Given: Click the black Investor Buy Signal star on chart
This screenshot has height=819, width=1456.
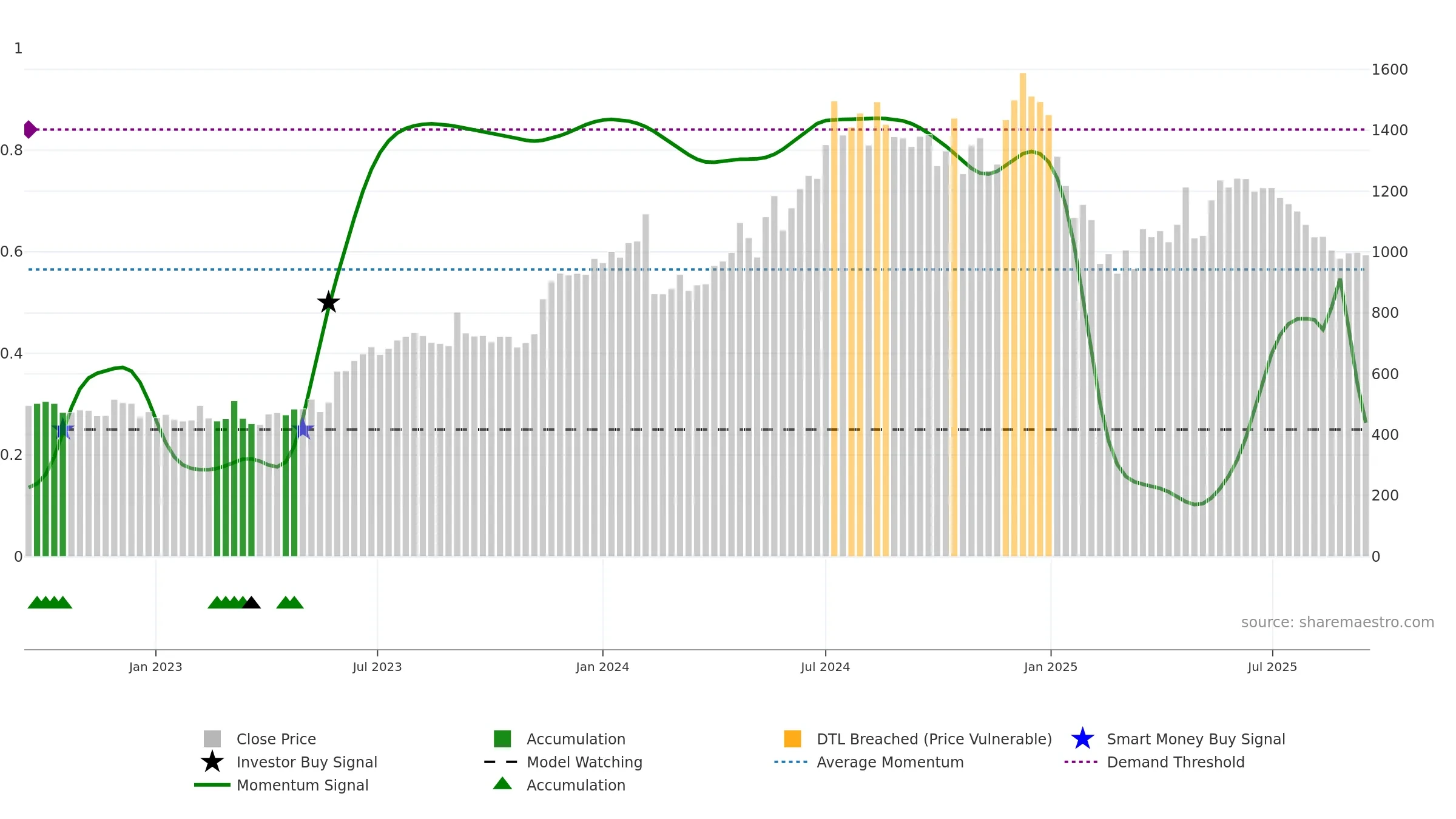Looking at the screenshot, I should click(328, 302).
